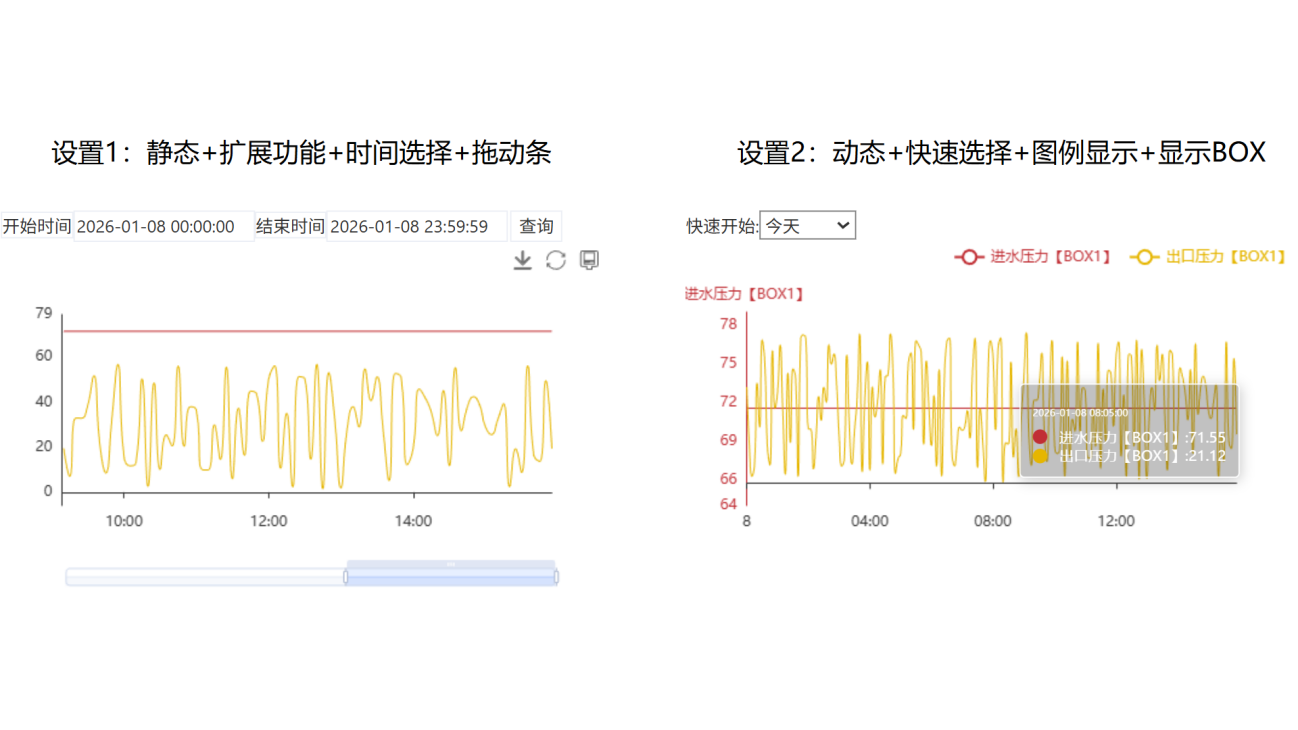Click the circular refresh arrows icon

(x=556, y=260)
